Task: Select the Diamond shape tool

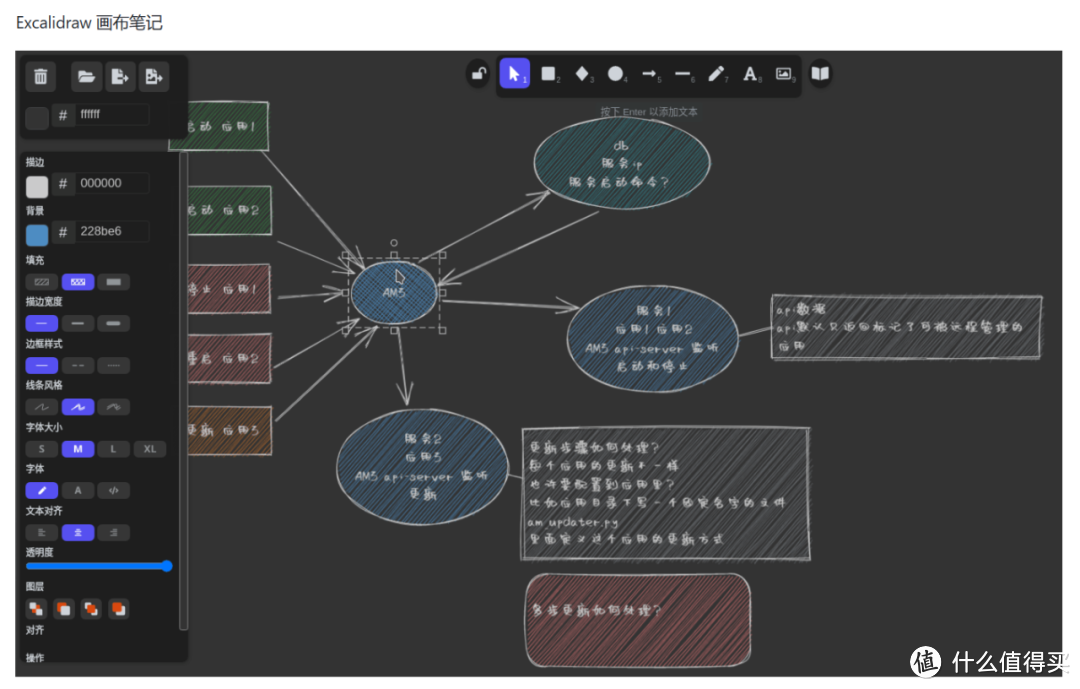Action: [x=582, y=74]
